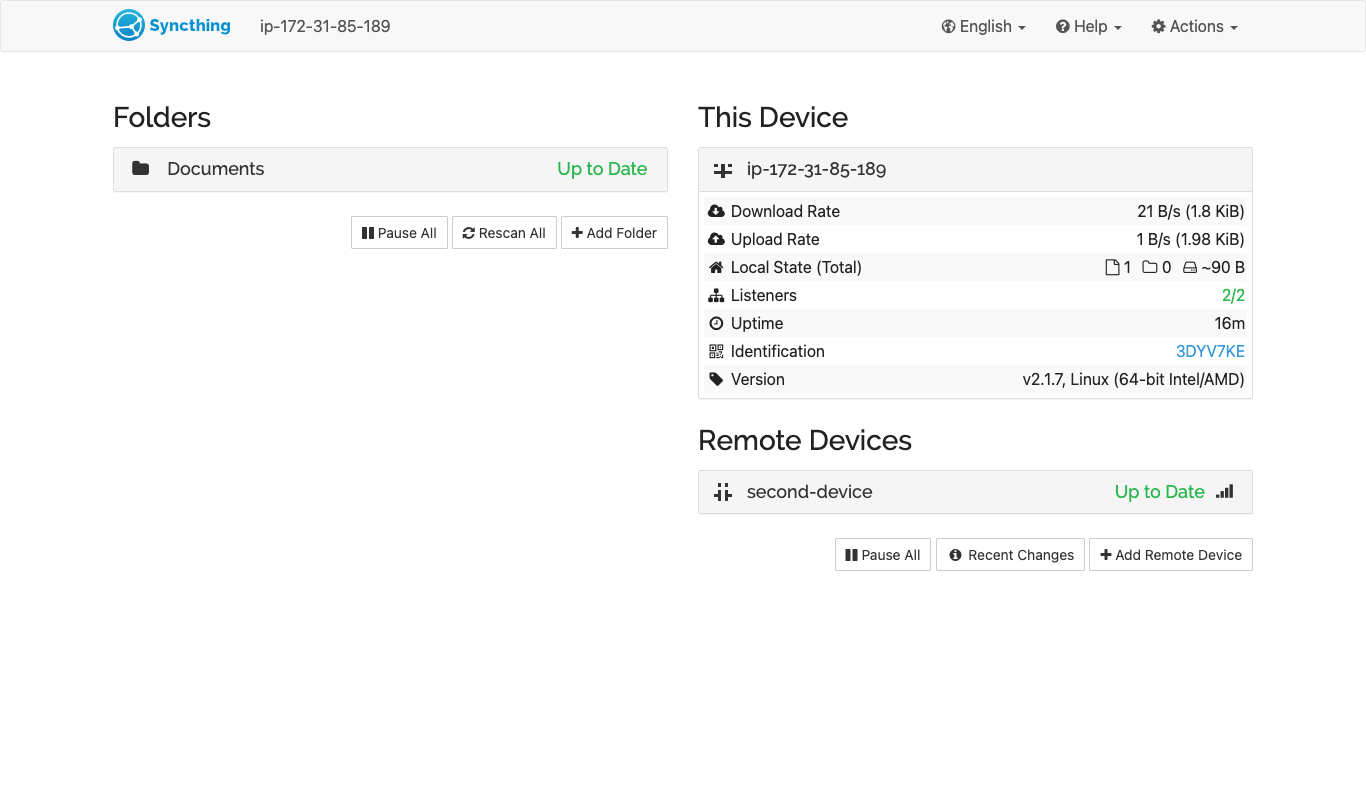Click the Local State home icon

pyautogui.click(x=716, y=267)
